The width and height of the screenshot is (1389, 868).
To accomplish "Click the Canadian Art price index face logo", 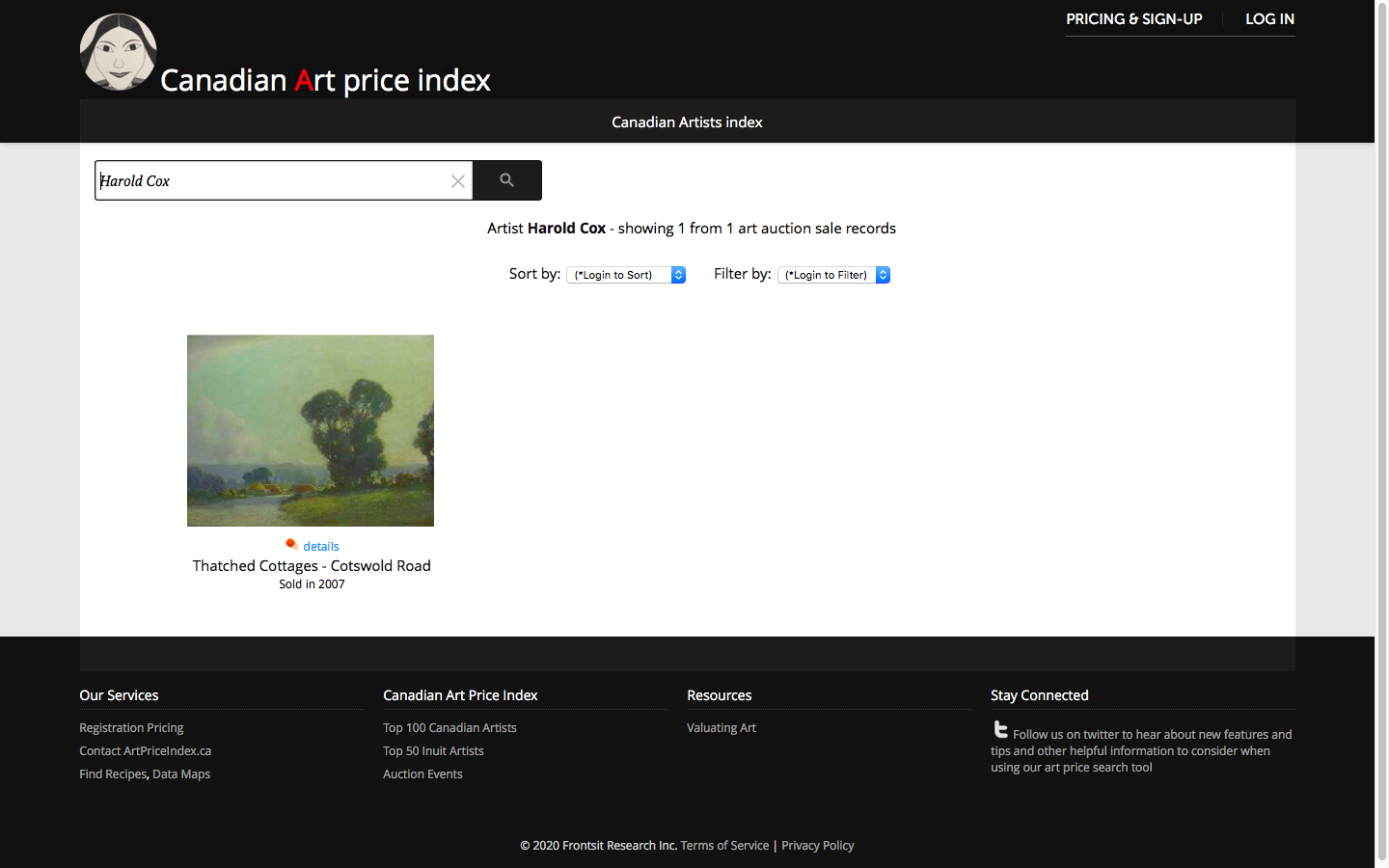I will click(118, 53).
